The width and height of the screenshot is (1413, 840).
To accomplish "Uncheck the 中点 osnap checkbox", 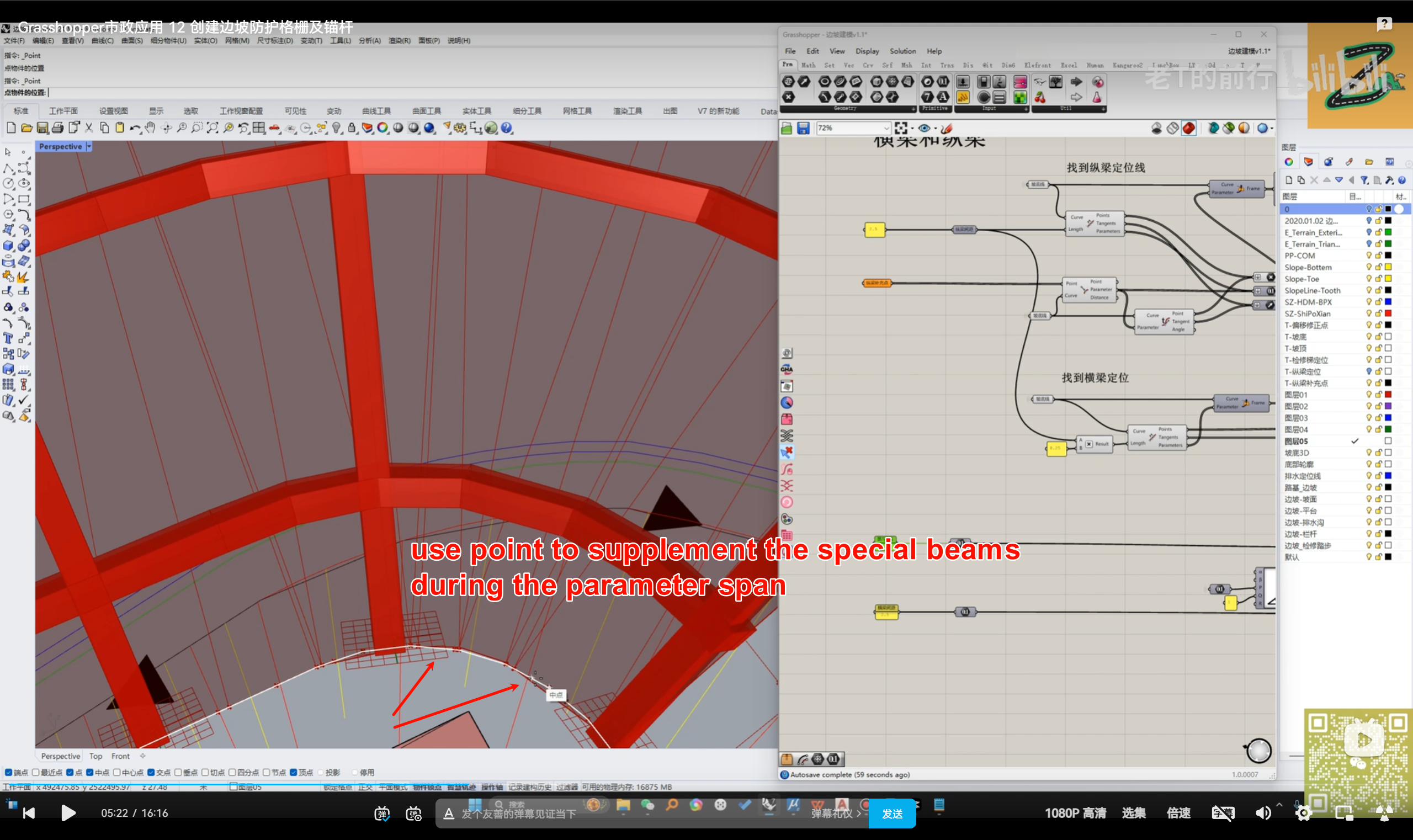I will pos(90,773).
